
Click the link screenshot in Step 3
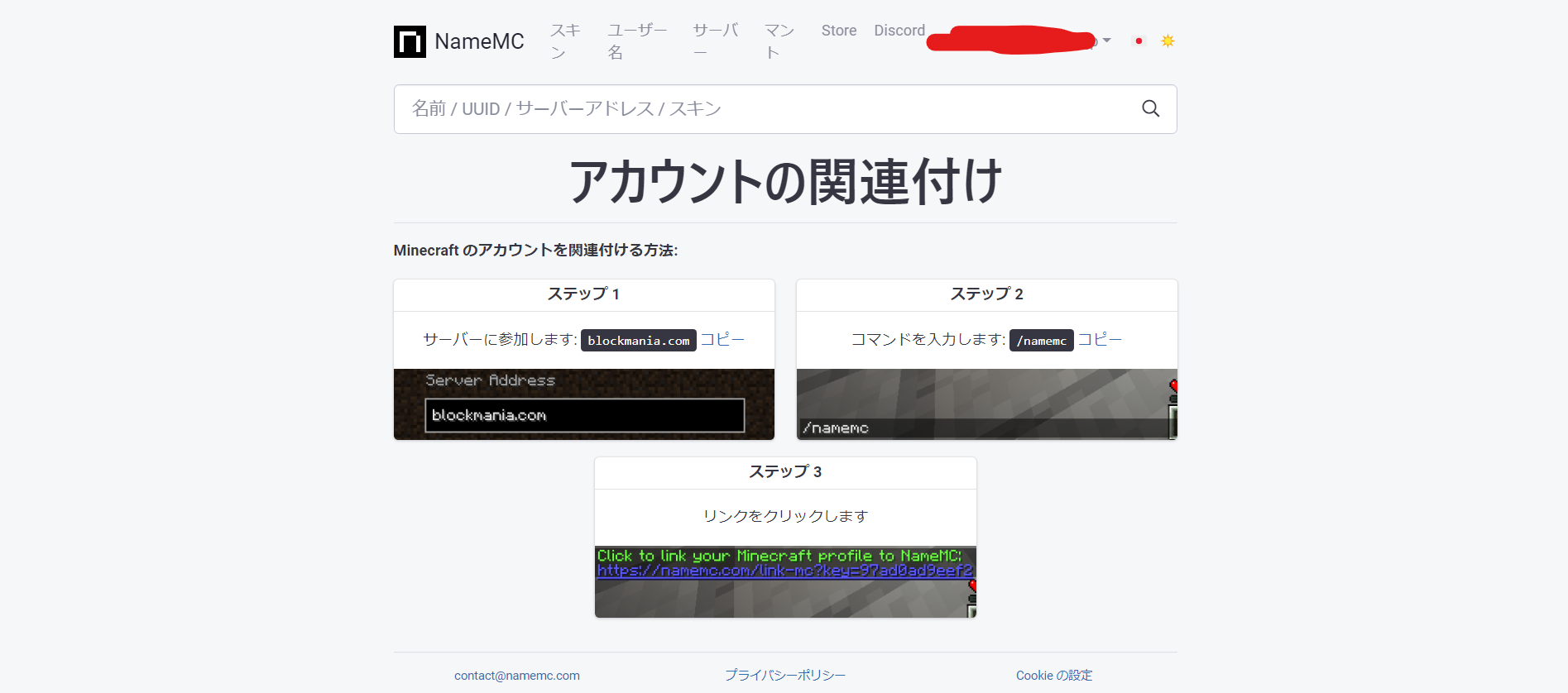click(x=785, y=582)
